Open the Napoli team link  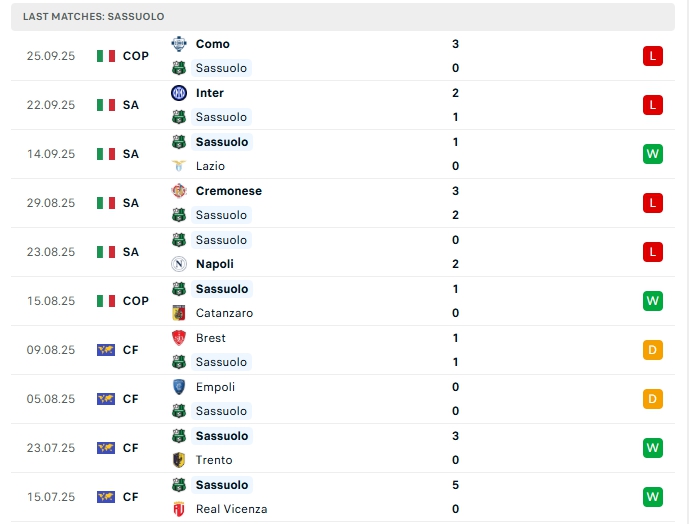(215, 264)
